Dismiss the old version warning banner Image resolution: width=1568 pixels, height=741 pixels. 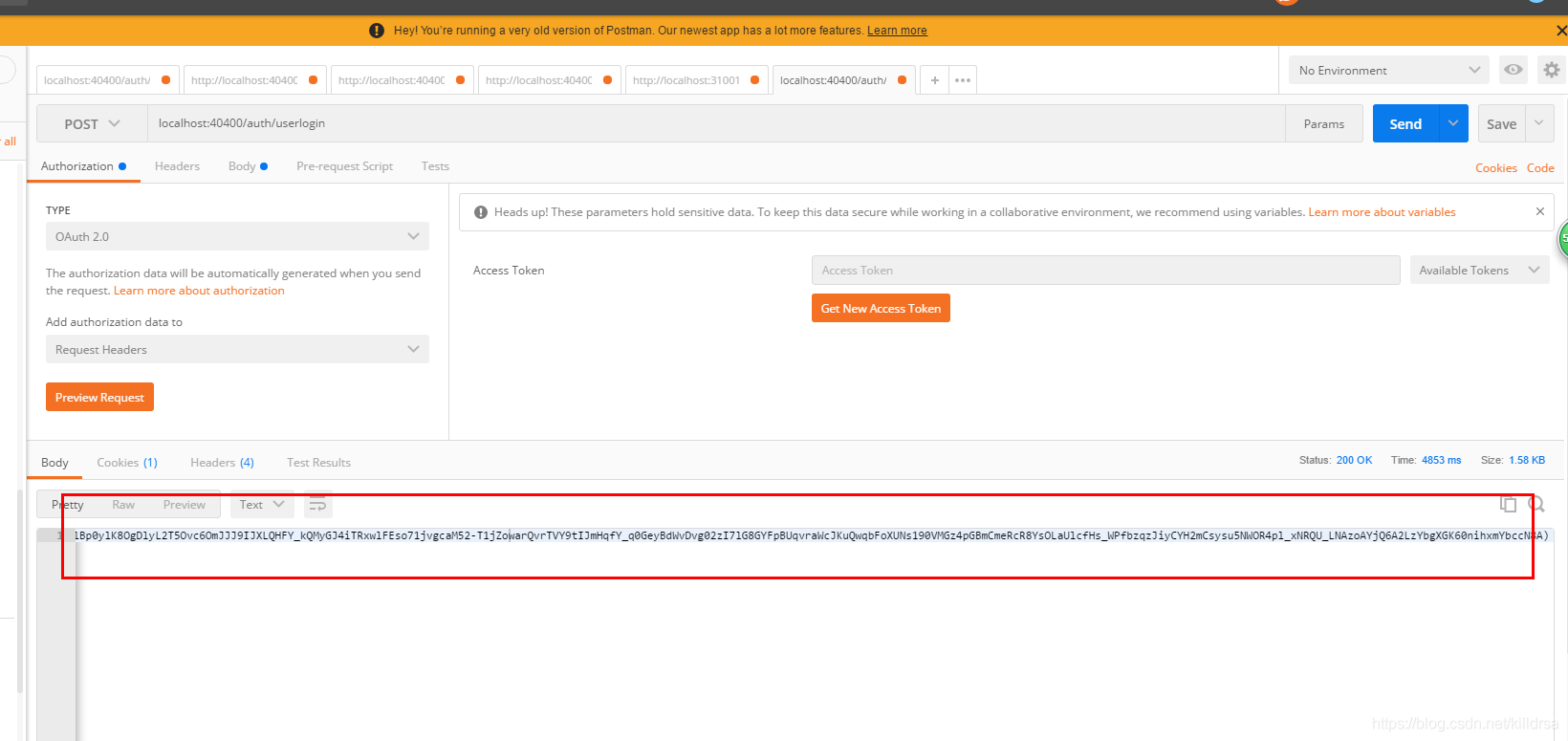pyautogui.click(x=1561, y=31)
